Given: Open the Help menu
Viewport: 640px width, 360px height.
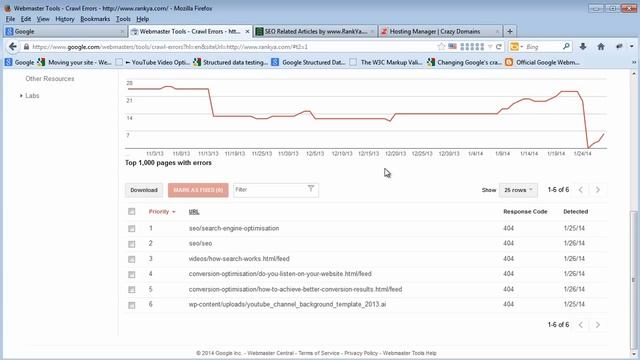Looking at the screenshot, I should click(x=142, y=19).
